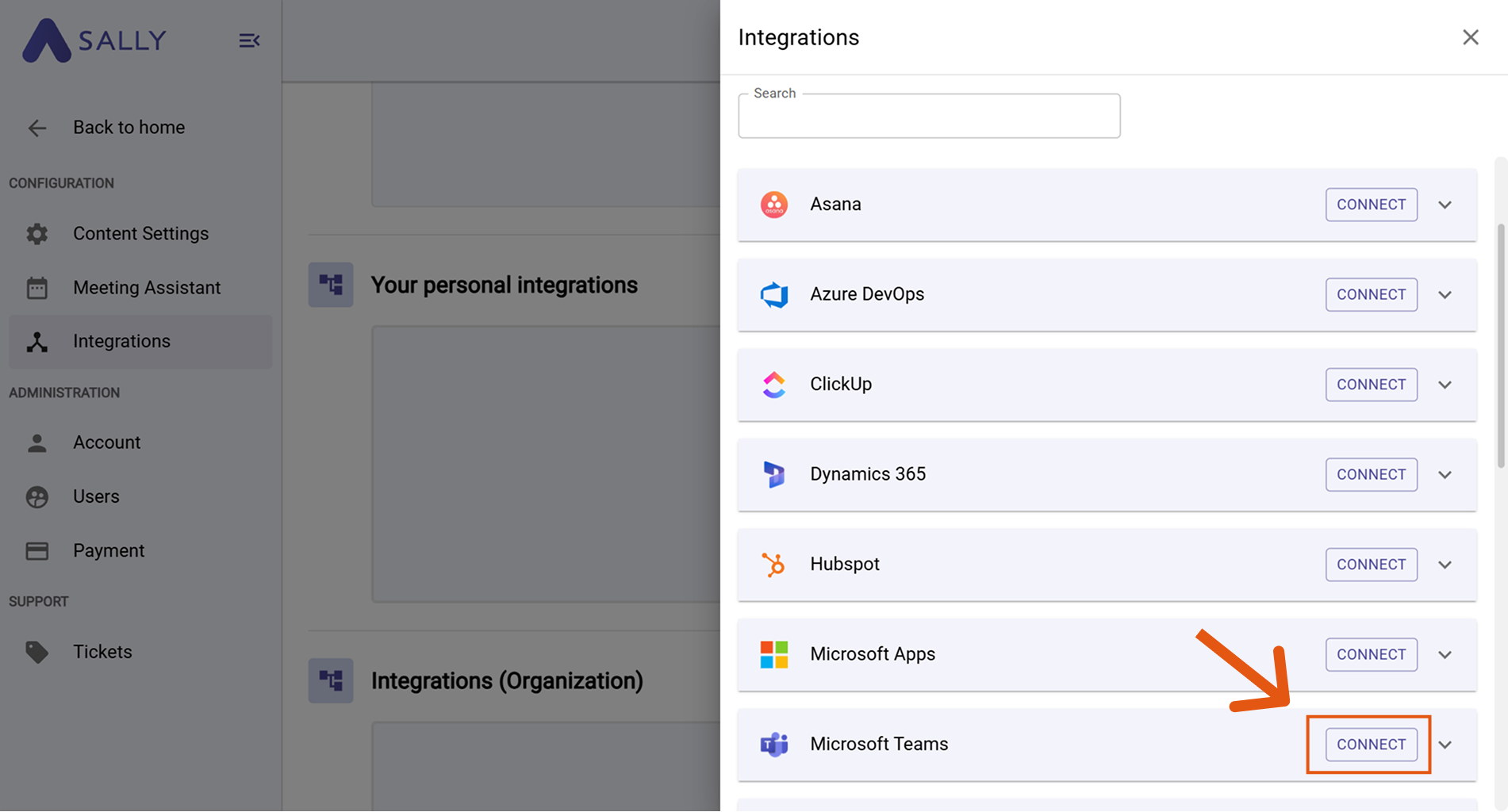Click the Hubspot logo icon
The image size is (1508, 812).
[773, 565]
